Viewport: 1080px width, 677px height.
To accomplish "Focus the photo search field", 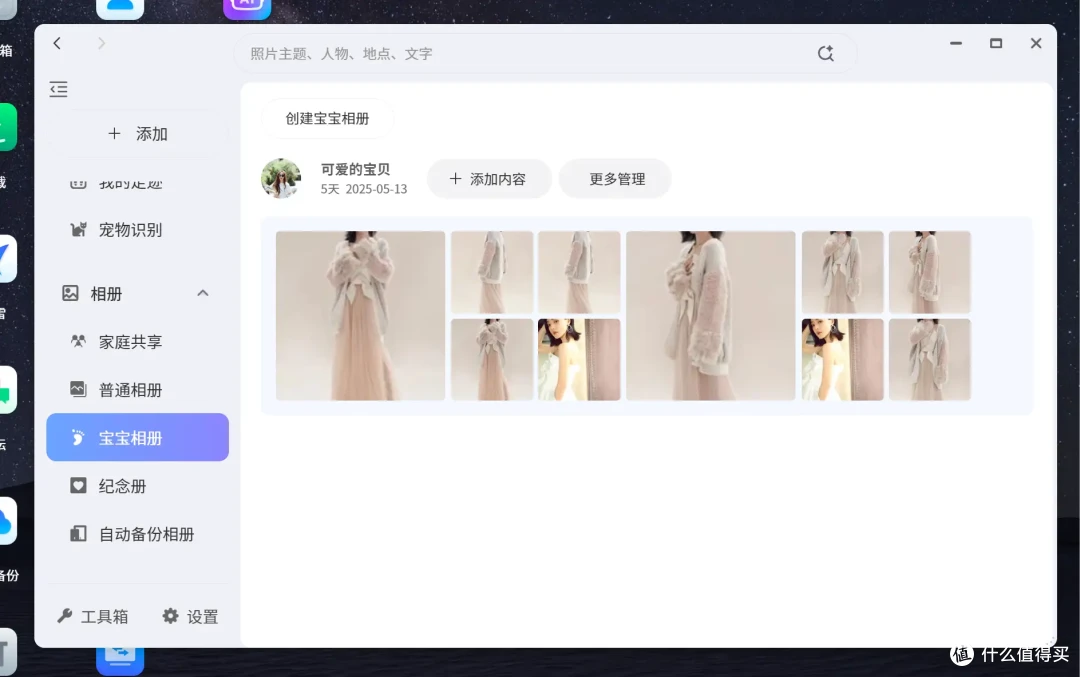I will [x=546, y=53].
